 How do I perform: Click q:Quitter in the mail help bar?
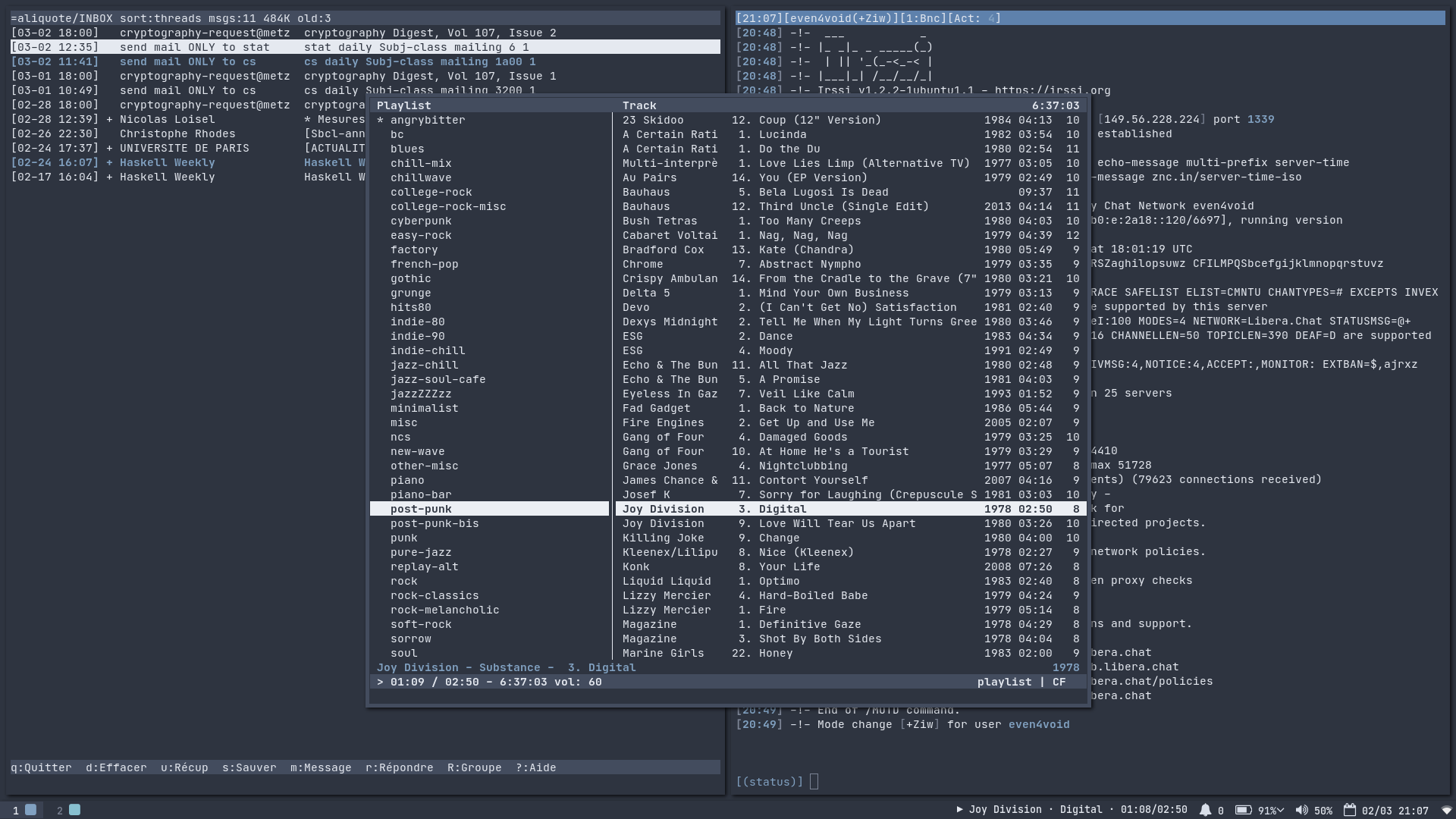(41, 768)
